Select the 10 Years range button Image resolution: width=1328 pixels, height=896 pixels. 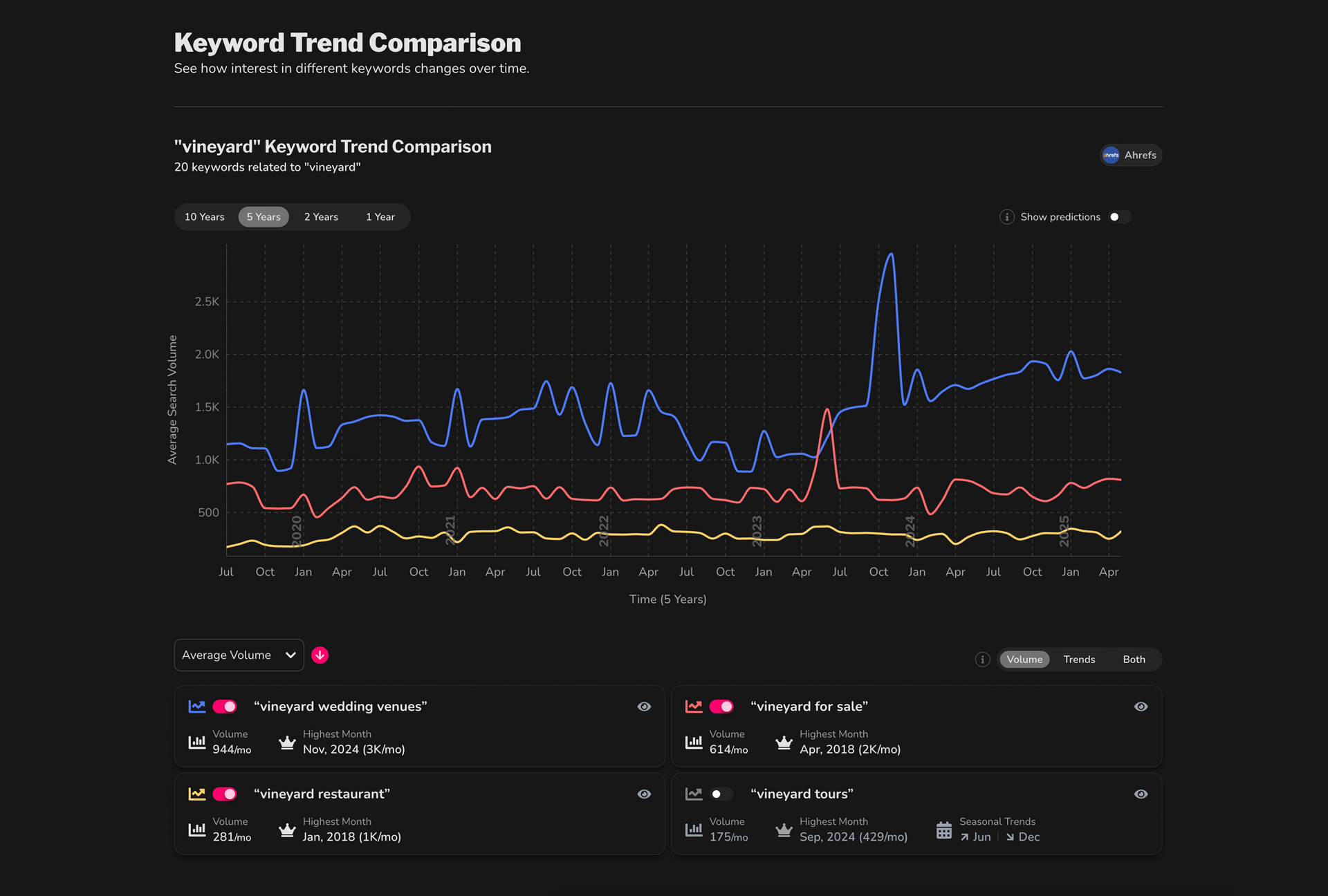tap(204, 216)
